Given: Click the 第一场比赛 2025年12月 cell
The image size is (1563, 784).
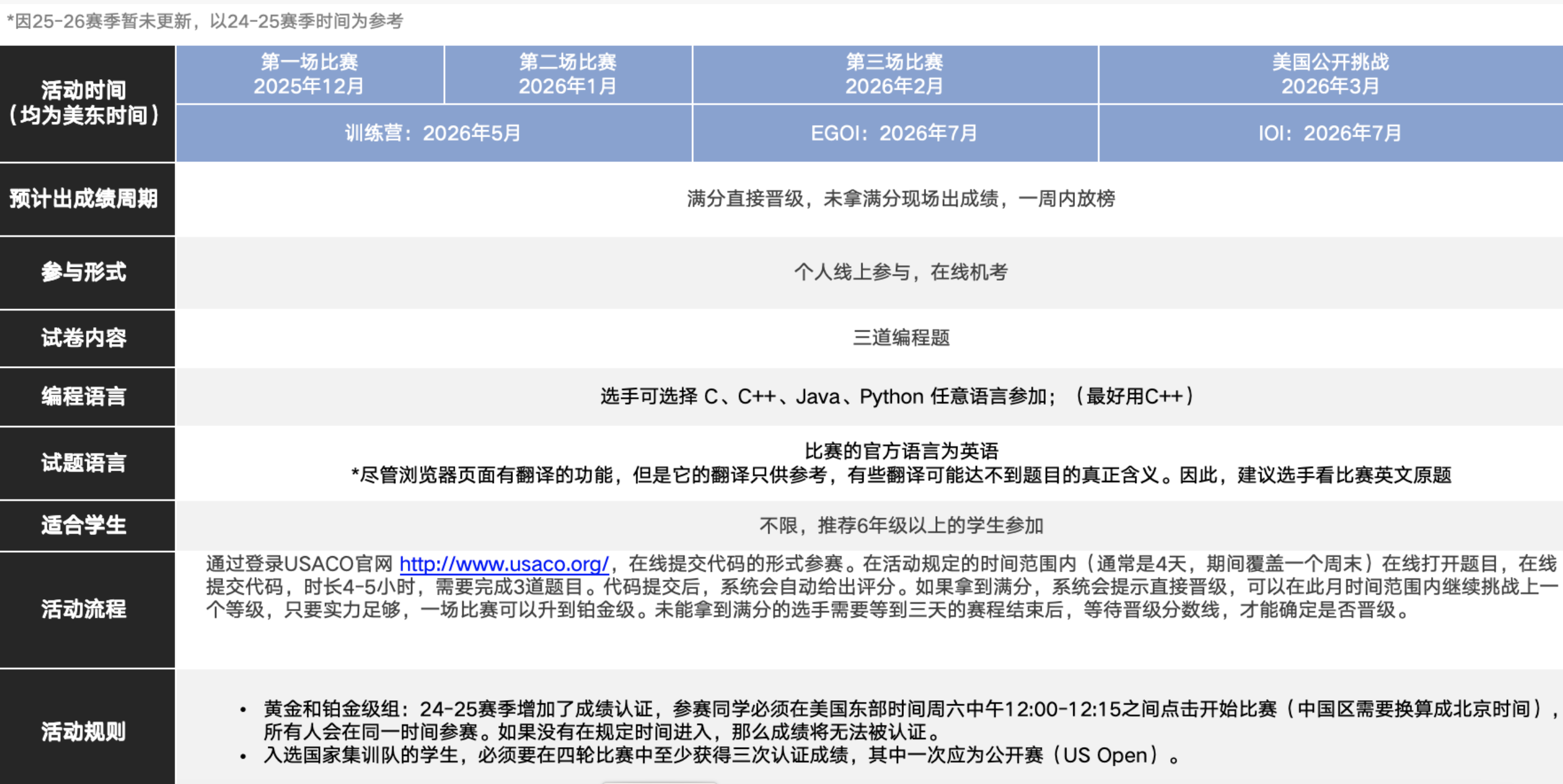Looking at the screenshot, I should click(309, 74).
